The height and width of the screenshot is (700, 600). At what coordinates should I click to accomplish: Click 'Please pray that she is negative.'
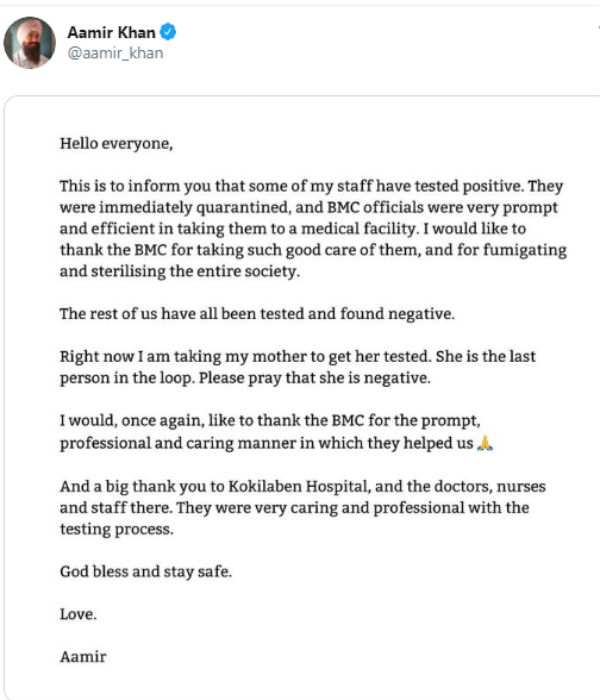(x=315, y=378)
